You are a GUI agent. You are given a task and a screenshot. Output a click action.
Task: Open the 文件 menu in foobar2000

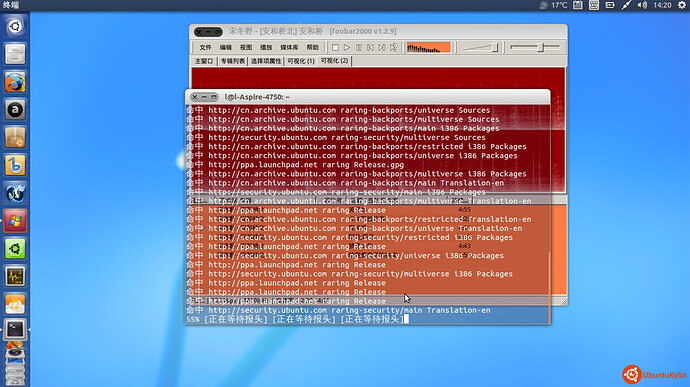click(x=205, y=48)
